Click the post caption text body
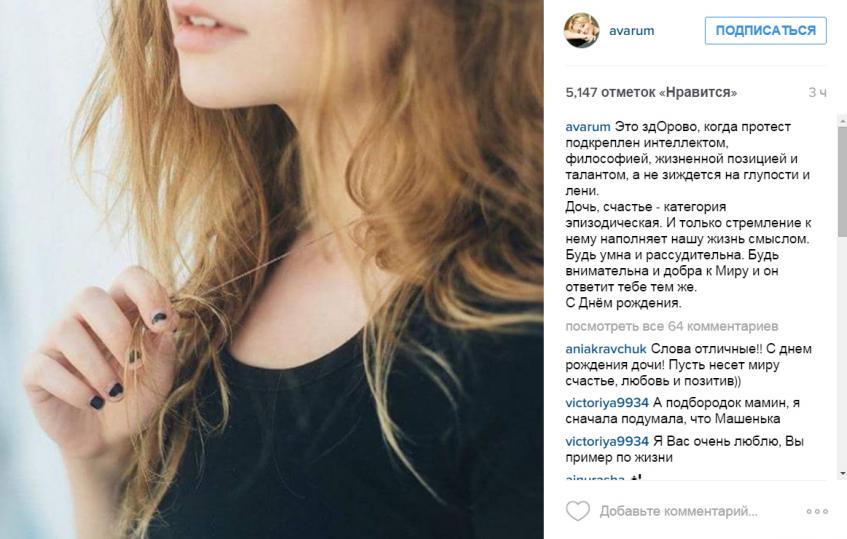 click(688, 214)
